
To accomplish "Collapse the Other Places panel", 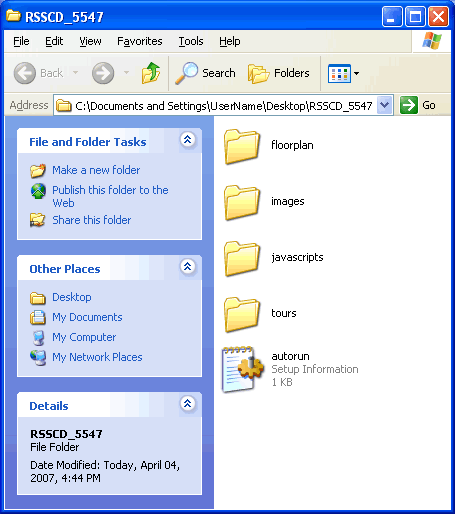I will (188, 267).
